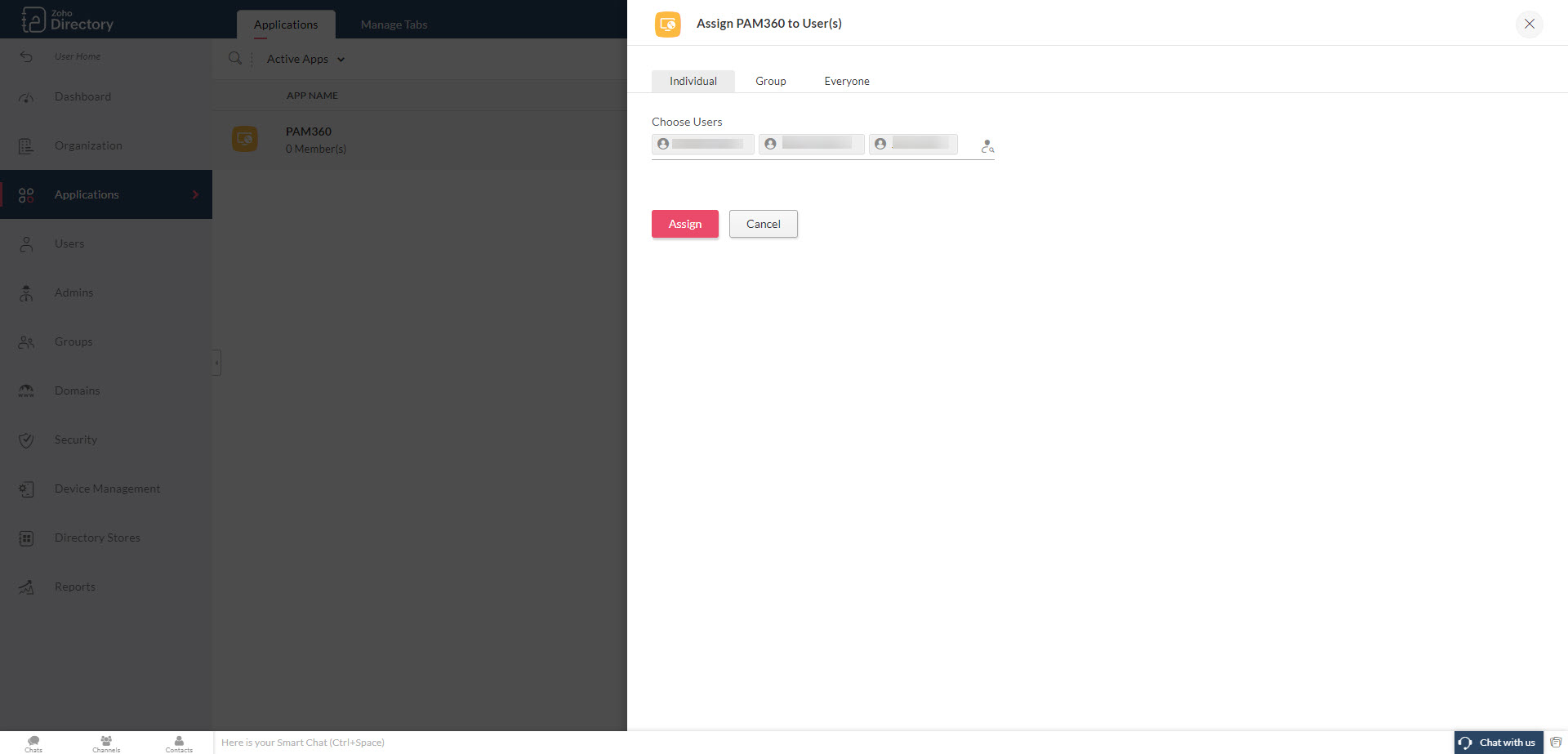This screenshot has height=754, width=1568.
Task: Expand the Applications submenu chevron
Action: (195, 194)
